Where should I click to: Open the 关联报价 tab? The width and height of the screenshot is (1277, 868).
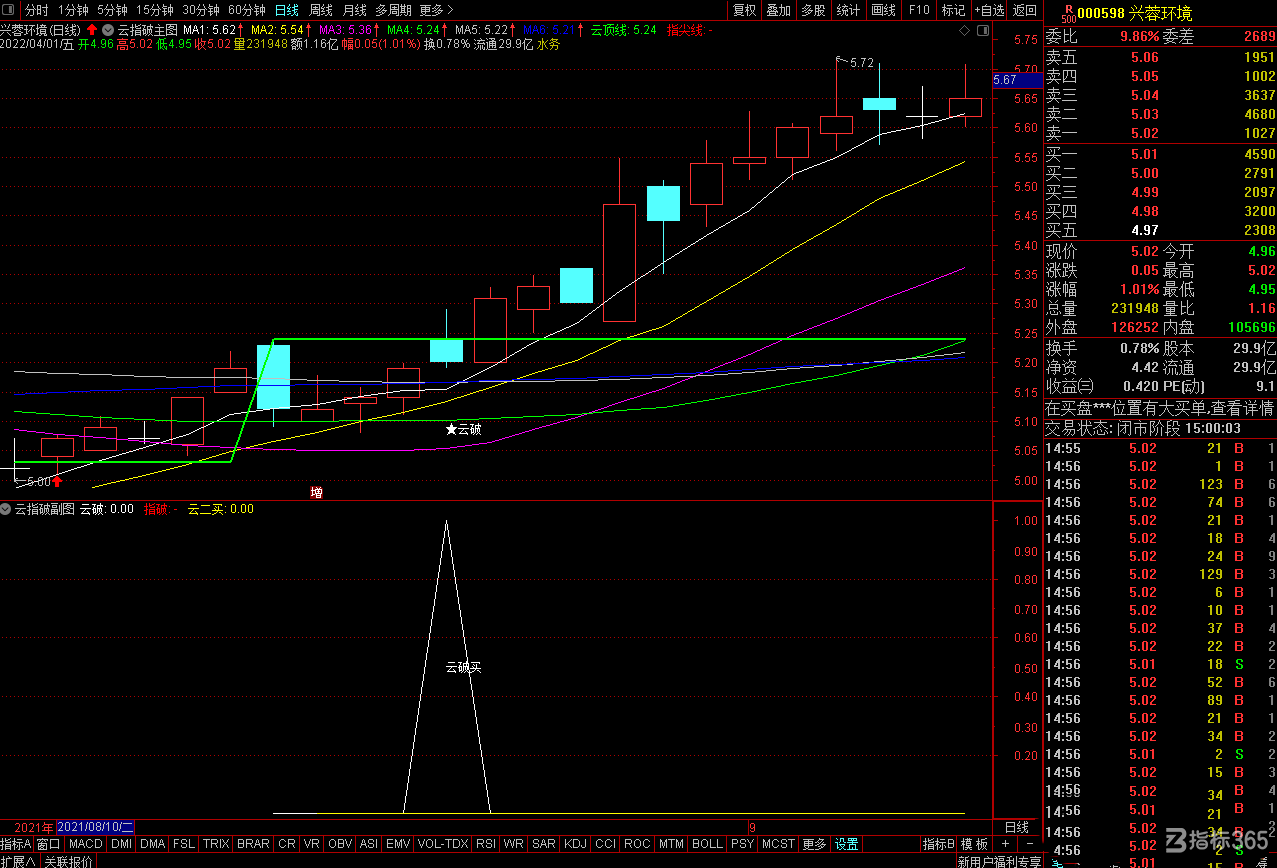[68, 861]
